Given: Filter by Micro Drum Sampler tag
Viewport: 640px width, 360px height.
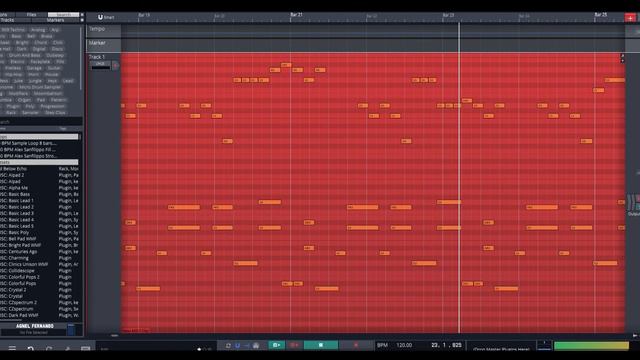Looking at the screenshot, I should [40, 87].
